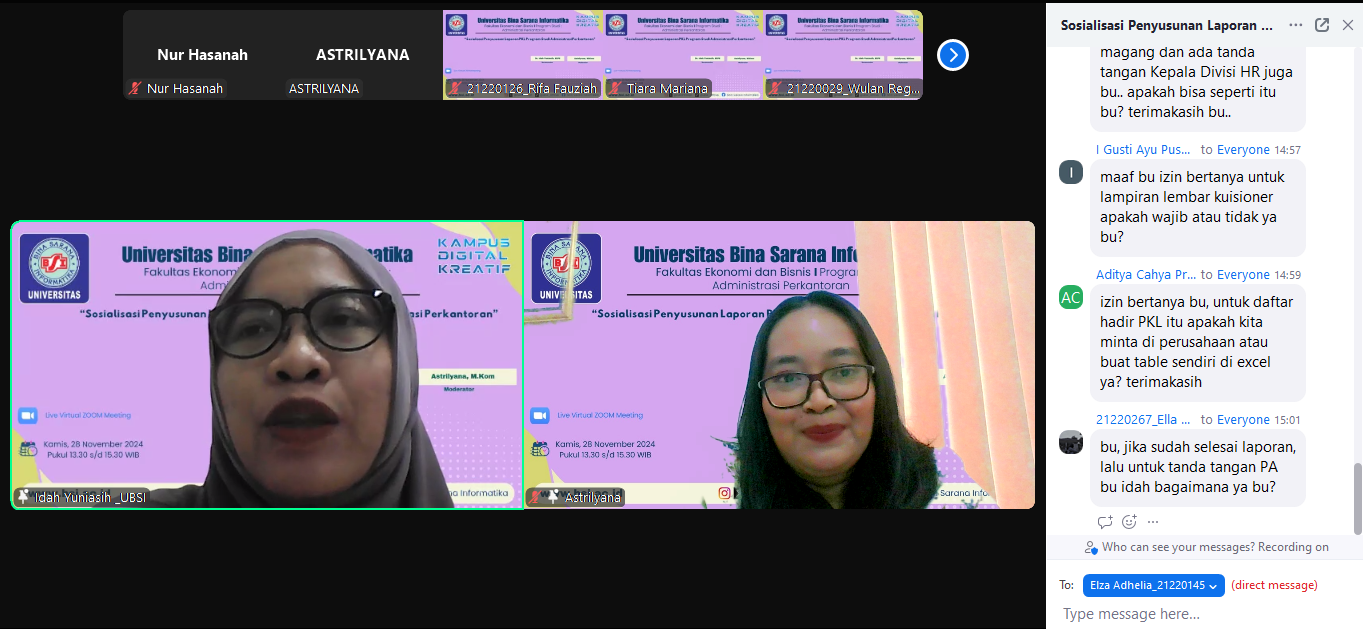Viewport: 1363px width, 629px height.
Task: Close the chat side panel
Action: point(1347,25)
